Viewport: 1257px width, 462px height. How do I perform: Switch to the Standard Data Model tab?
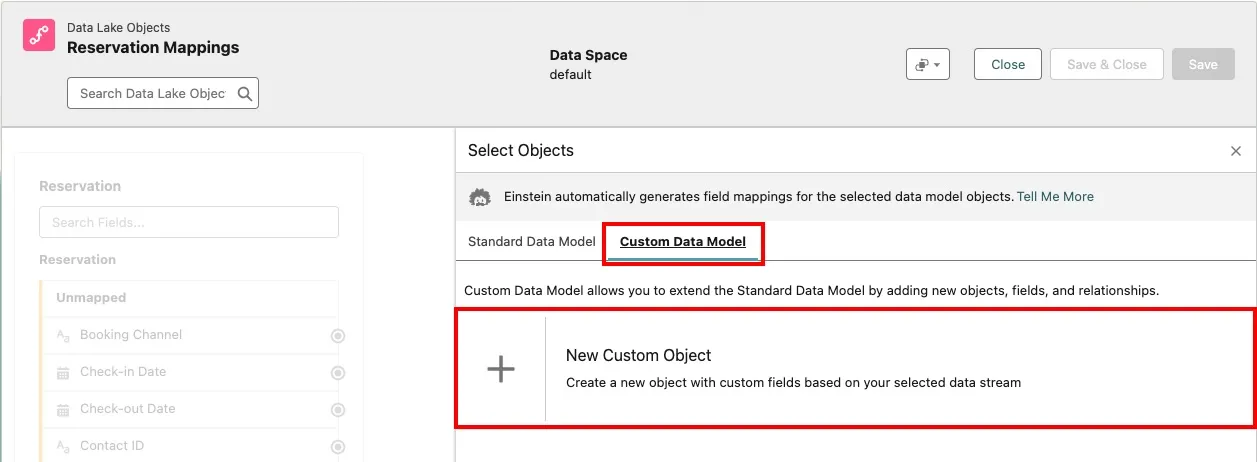[x=531, y=242]
